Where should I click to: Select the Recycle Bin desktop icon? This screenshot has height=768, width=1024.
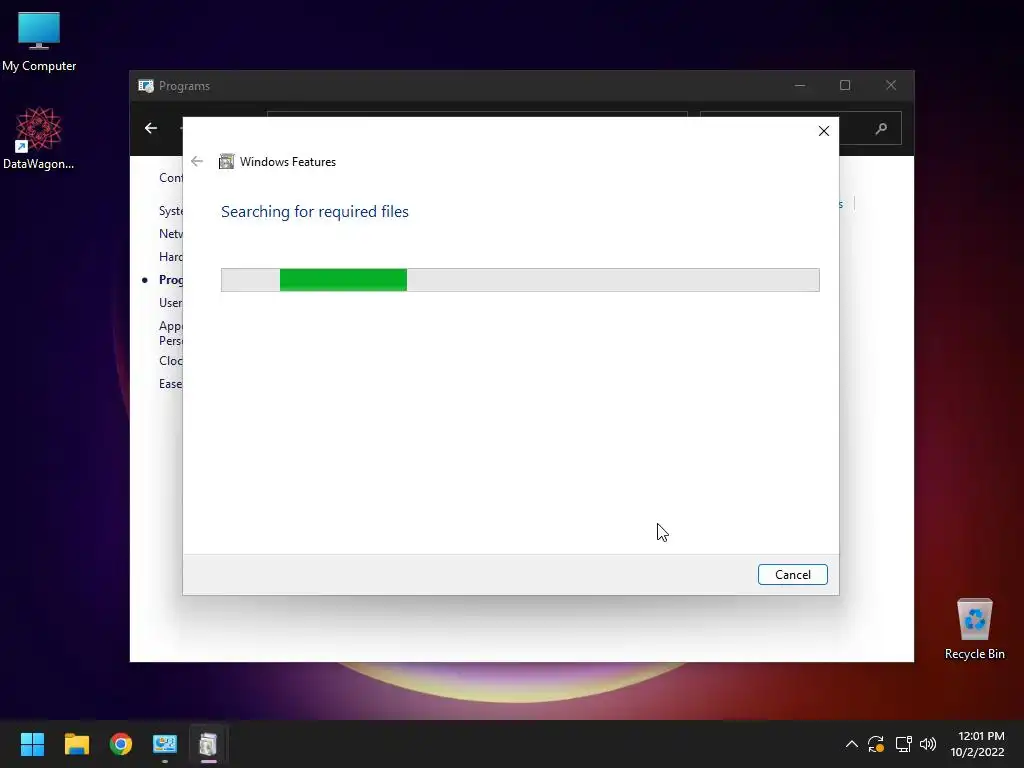(974, 629)
